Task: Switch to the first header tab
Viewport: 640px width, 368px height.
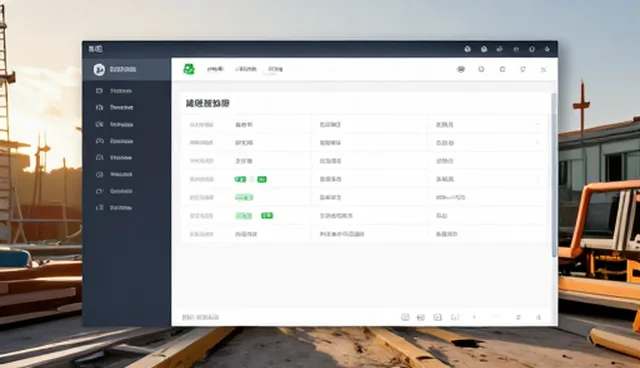Action: [x=215, y=69]
